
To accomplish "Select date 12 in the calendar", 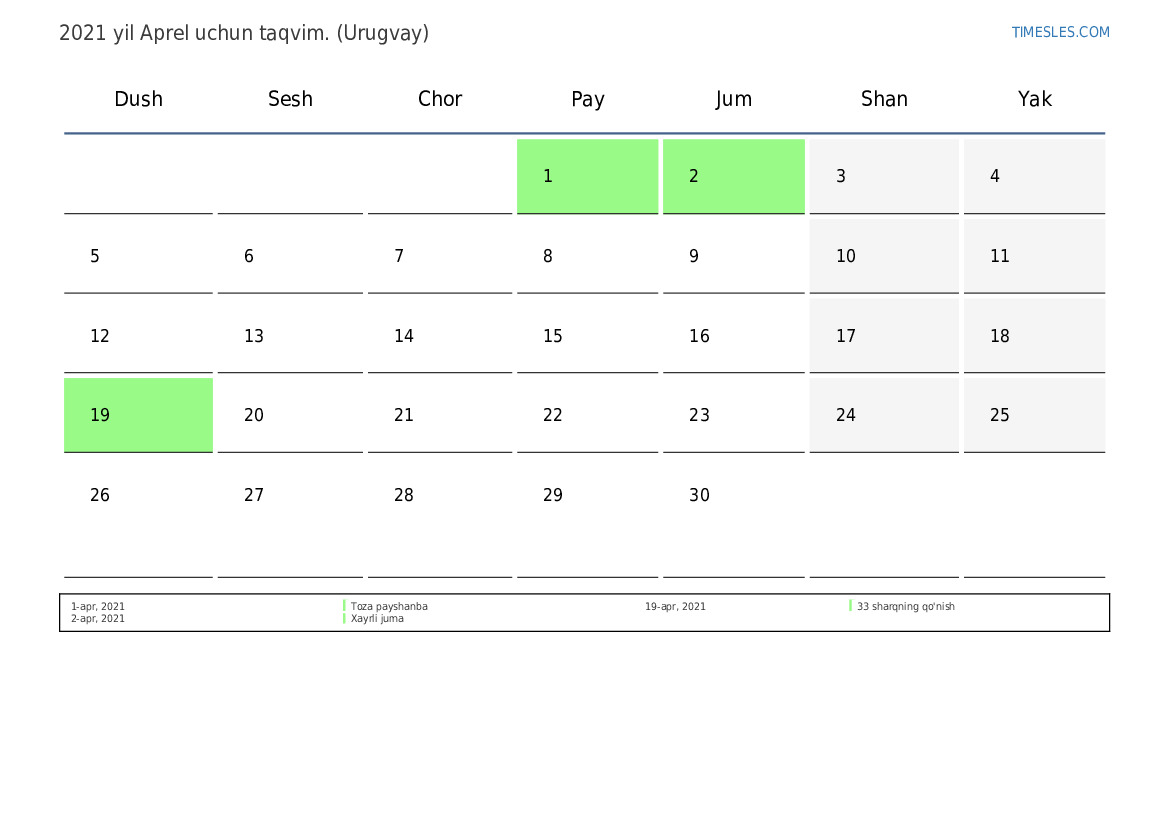I will coord(139,336).
